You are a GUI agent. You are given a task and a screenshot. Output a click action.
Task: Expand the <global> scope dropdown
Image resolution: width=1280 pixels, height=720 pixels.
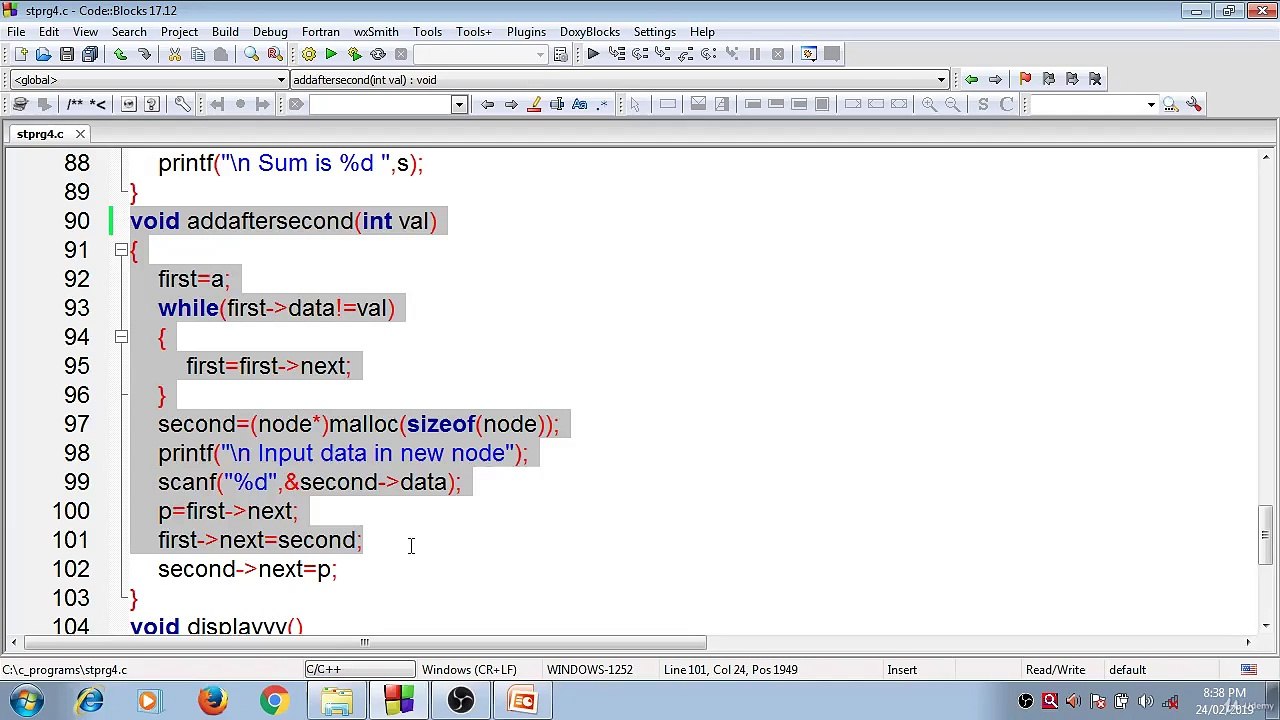point(281,80)
